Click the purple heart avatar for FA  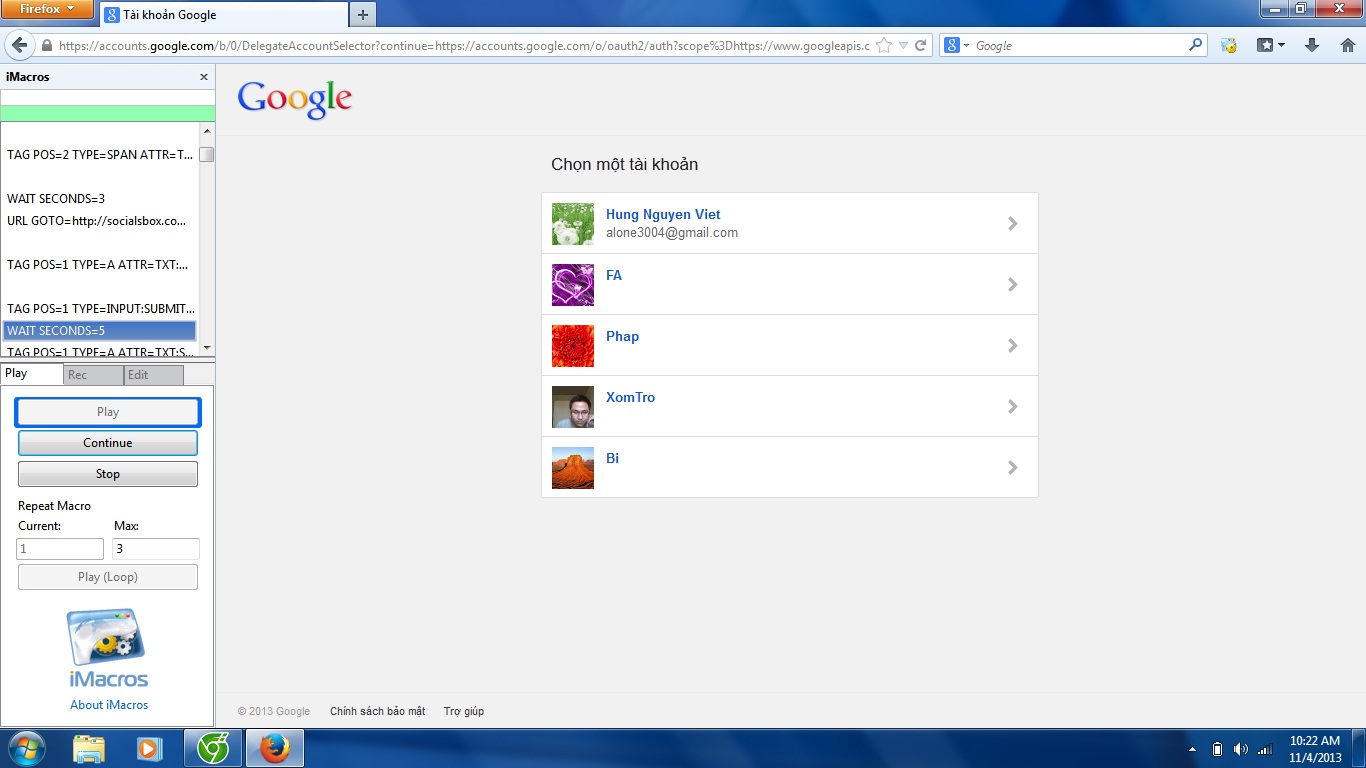pos(573,285)
